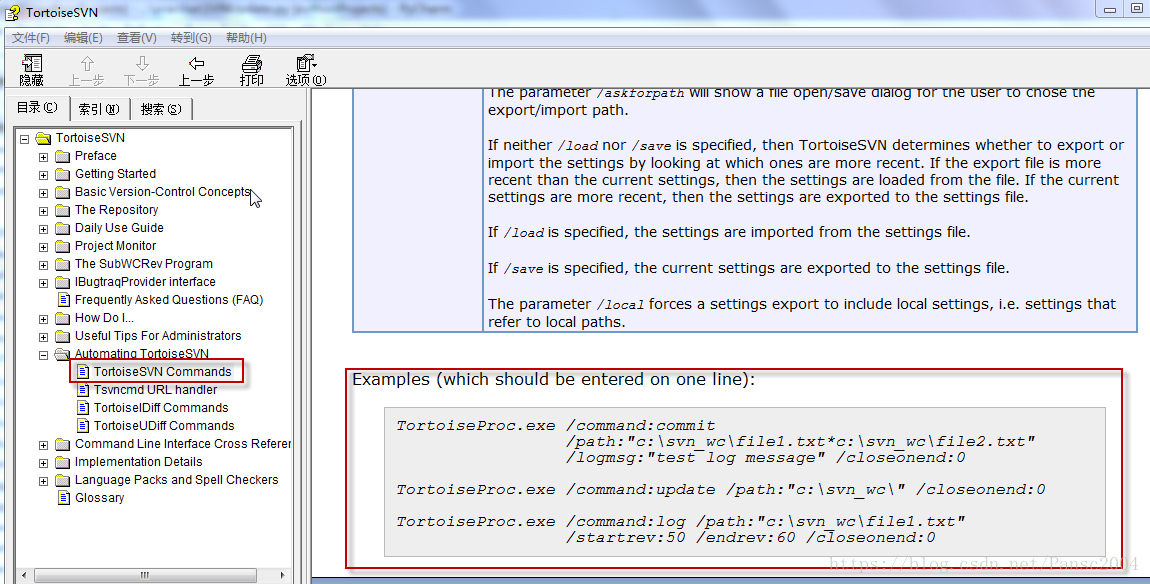The height and width of the screenshot is (584, 1150).
Task: Select the How Do I... tree item
Action: pyautogui.click(x=104, y=318)
